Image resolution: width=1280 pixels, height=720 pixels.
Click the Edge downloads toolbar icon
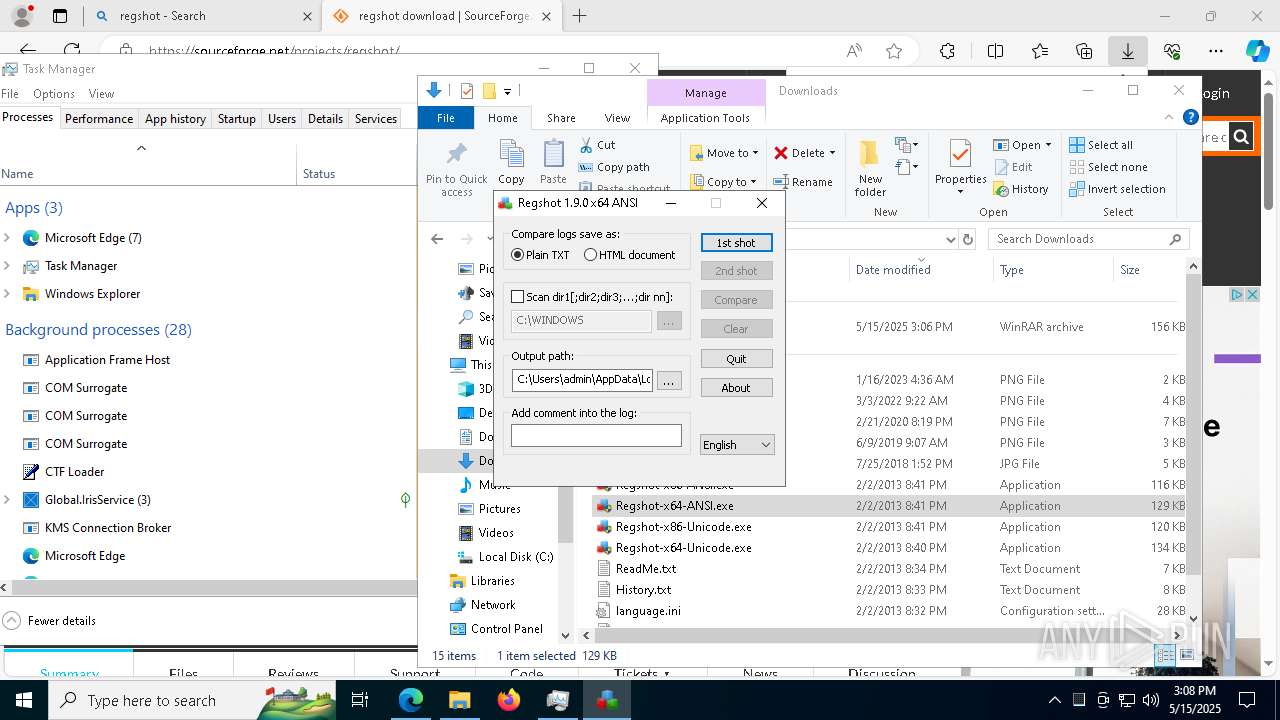coord(1128,51)
